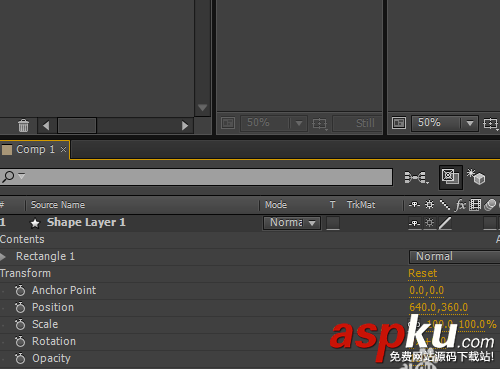Click the shy switch column header icon

[415, 205]
